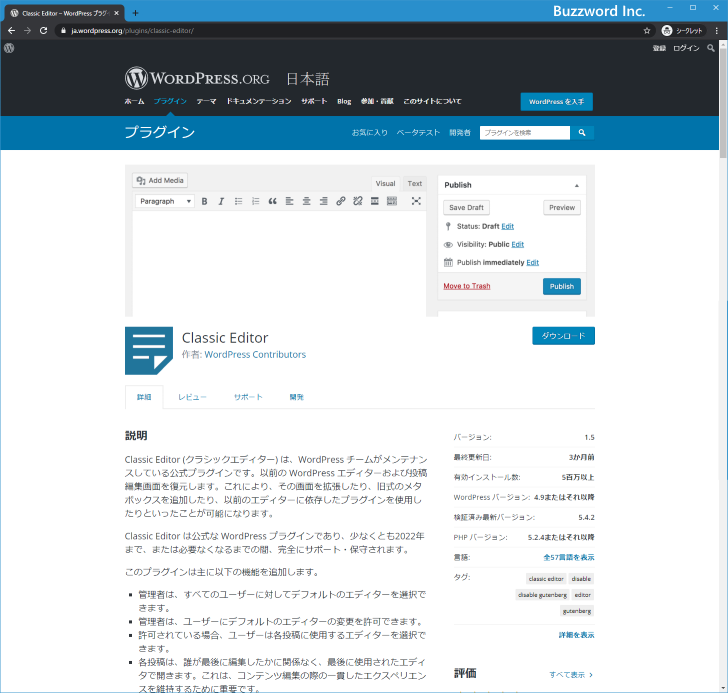Focus the plugin search input field
The image size is (728, 693).
click(x=525, y=133)
